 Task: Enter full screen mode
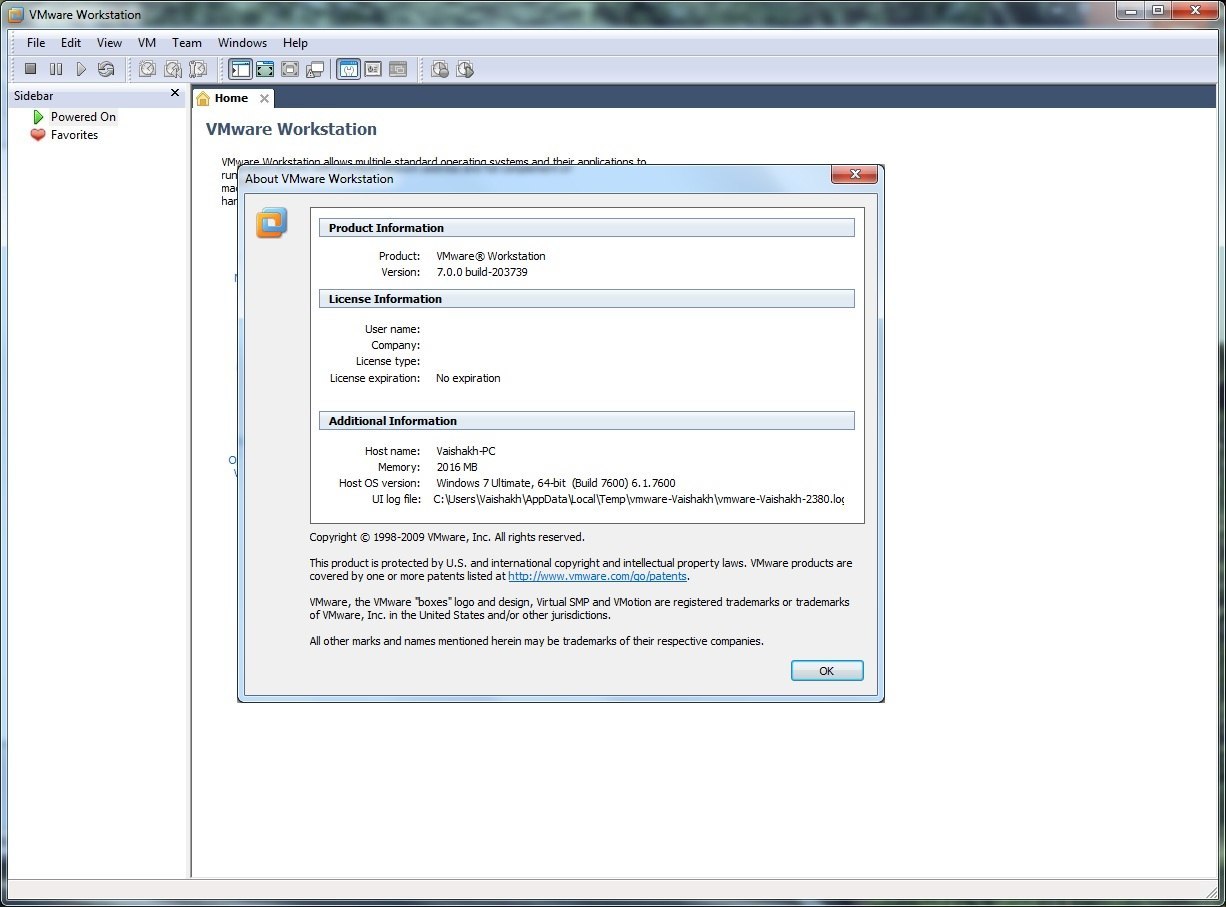tap(265, 69)
